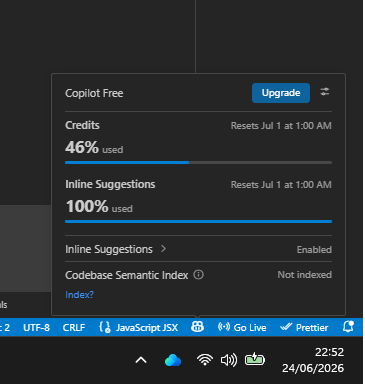Click the Copilot status bar icon
This screenshot has width=365, height=385.
(x=197, y=327)
